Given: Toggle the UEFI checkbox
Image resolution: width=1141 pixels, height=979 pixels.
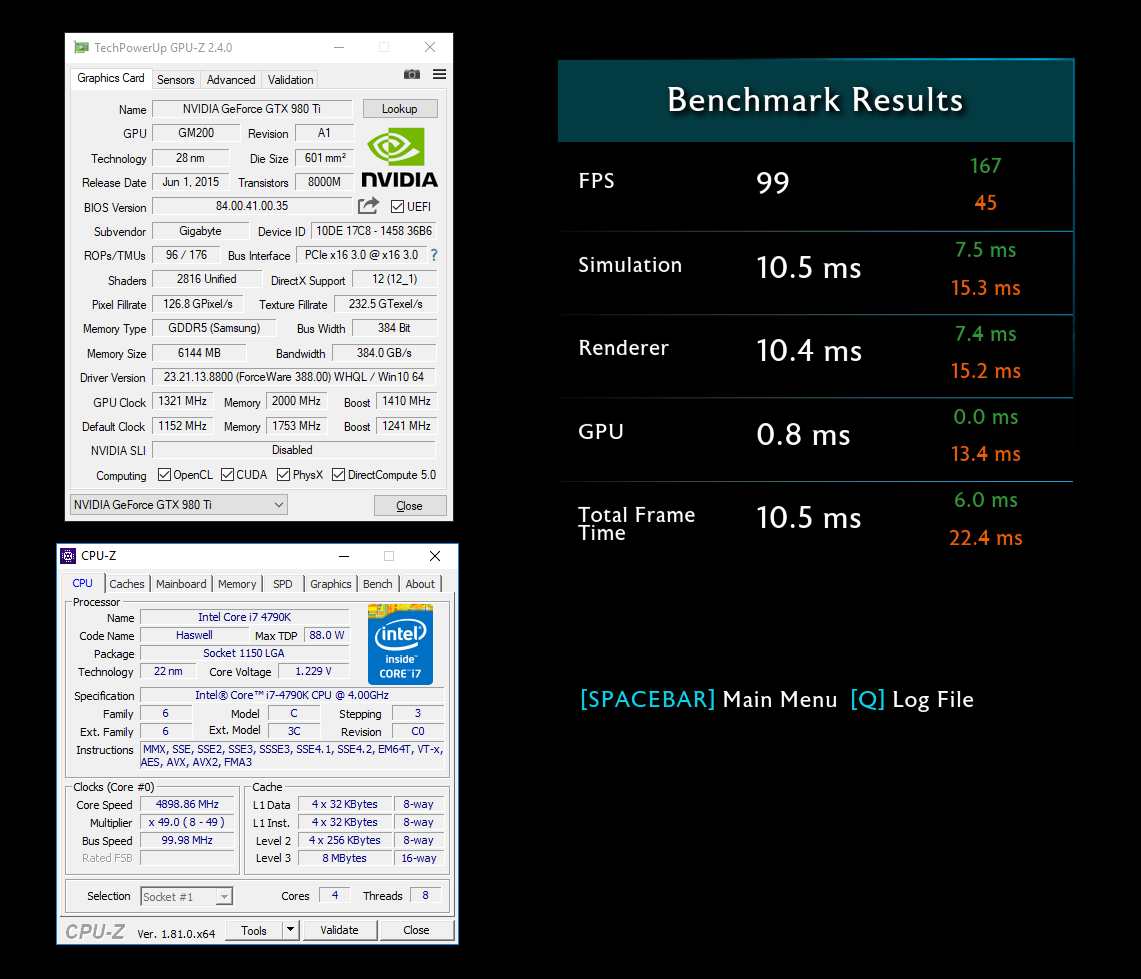Looking at the screenshot, I should pyautogui.click(x=397, y=207).
